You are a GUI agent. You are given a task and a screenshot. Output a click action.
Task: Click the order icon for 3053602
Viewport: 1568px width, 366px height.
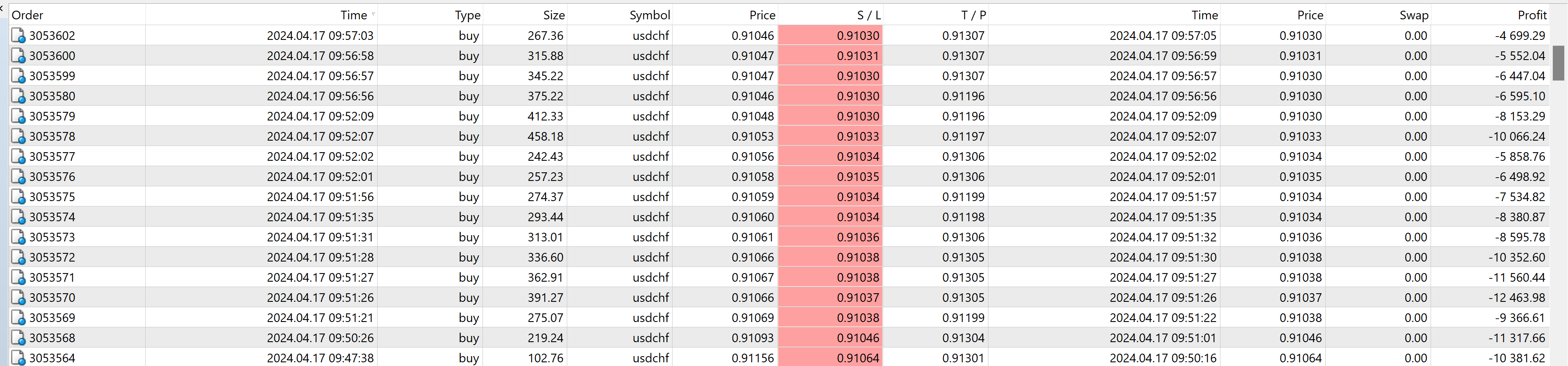pyautogui.click(x=19, y=35)
